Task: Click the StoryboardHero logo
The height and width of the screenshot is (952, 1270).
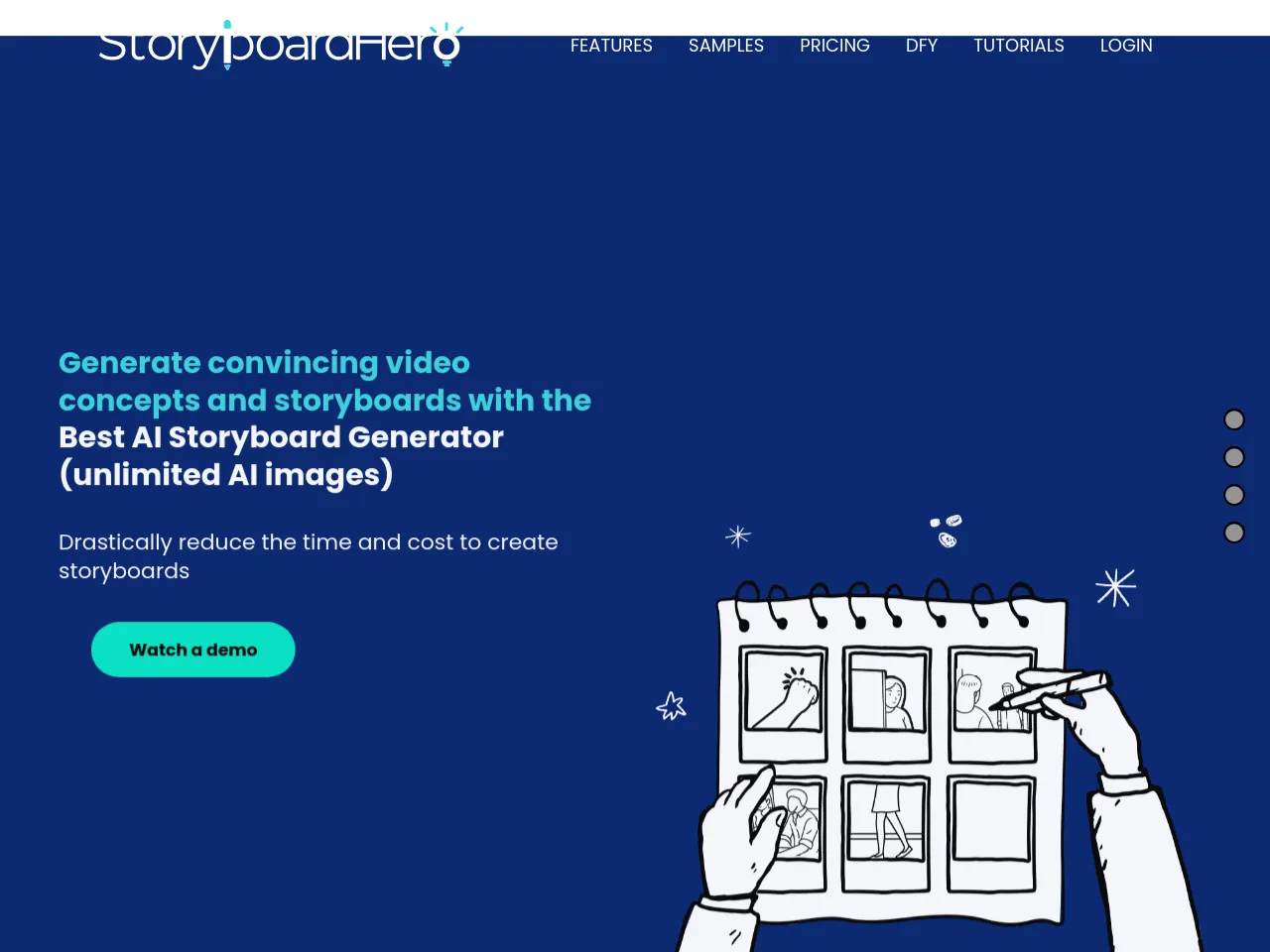Action: tap(280, 46)
